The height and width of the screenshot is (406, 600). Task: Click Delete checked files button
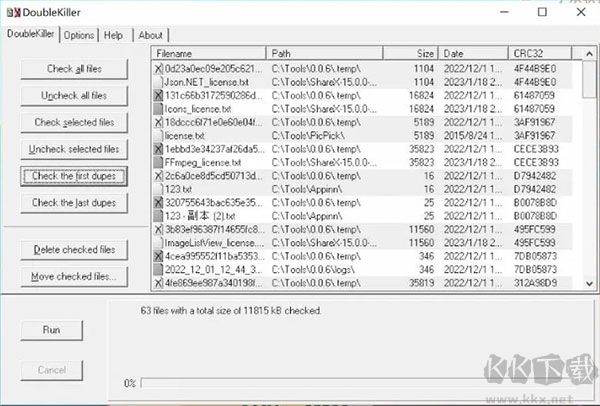(x=74, y=250)
